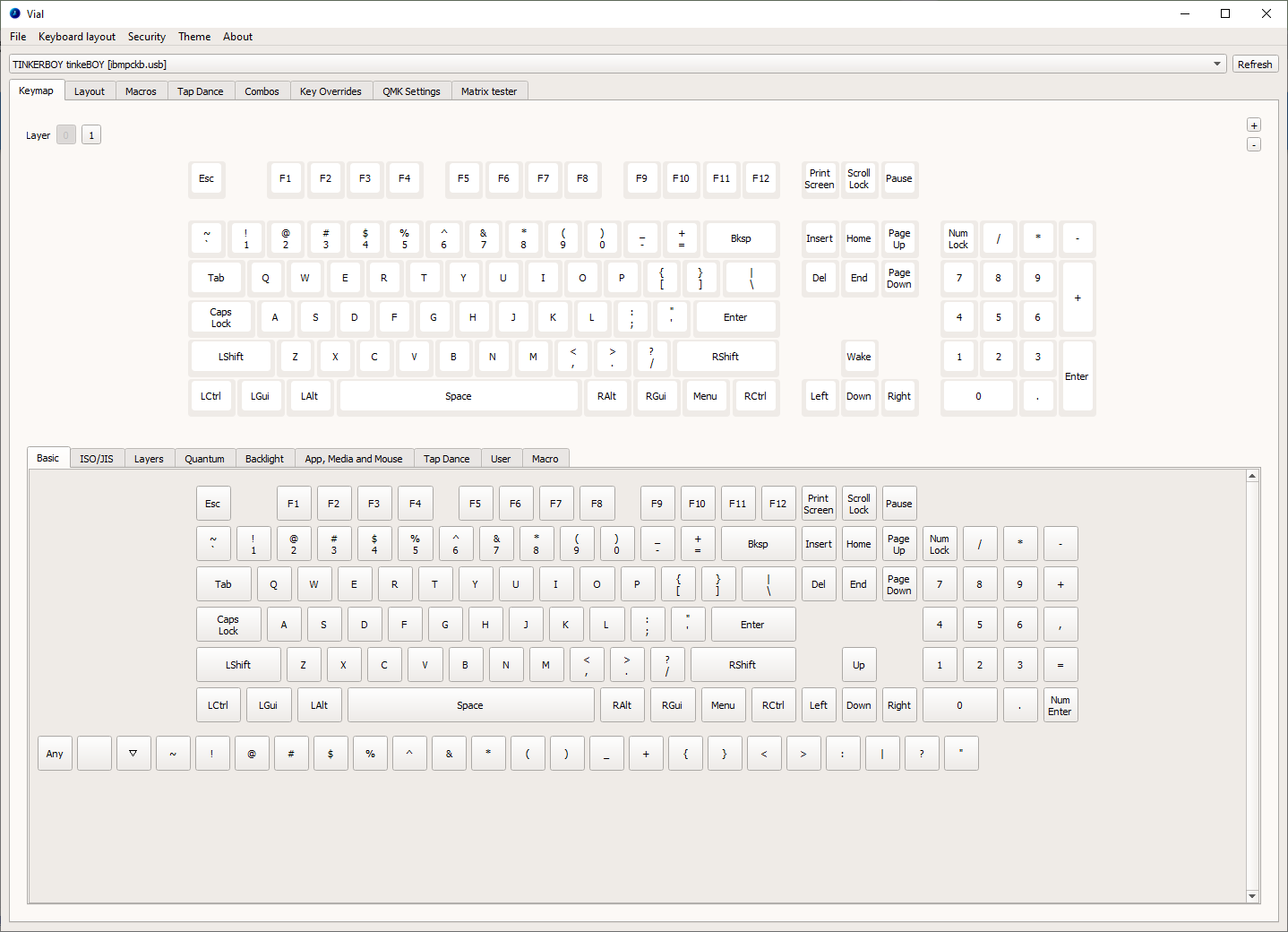Open the User keycode tab
Image resolution: width=1288 pixels, height=932 pixels.
[501, 459]
